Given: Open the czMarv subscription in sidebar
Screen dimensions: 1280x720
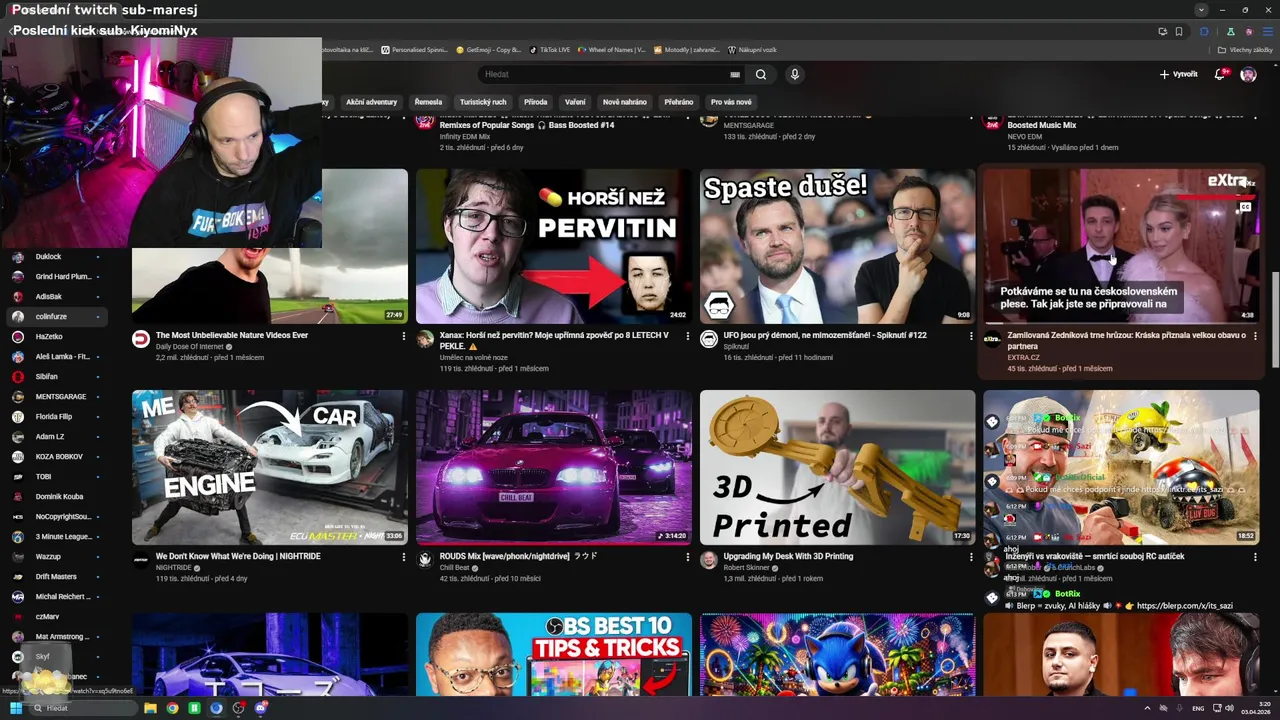Looking at the screenshot, I should [56, 617].
